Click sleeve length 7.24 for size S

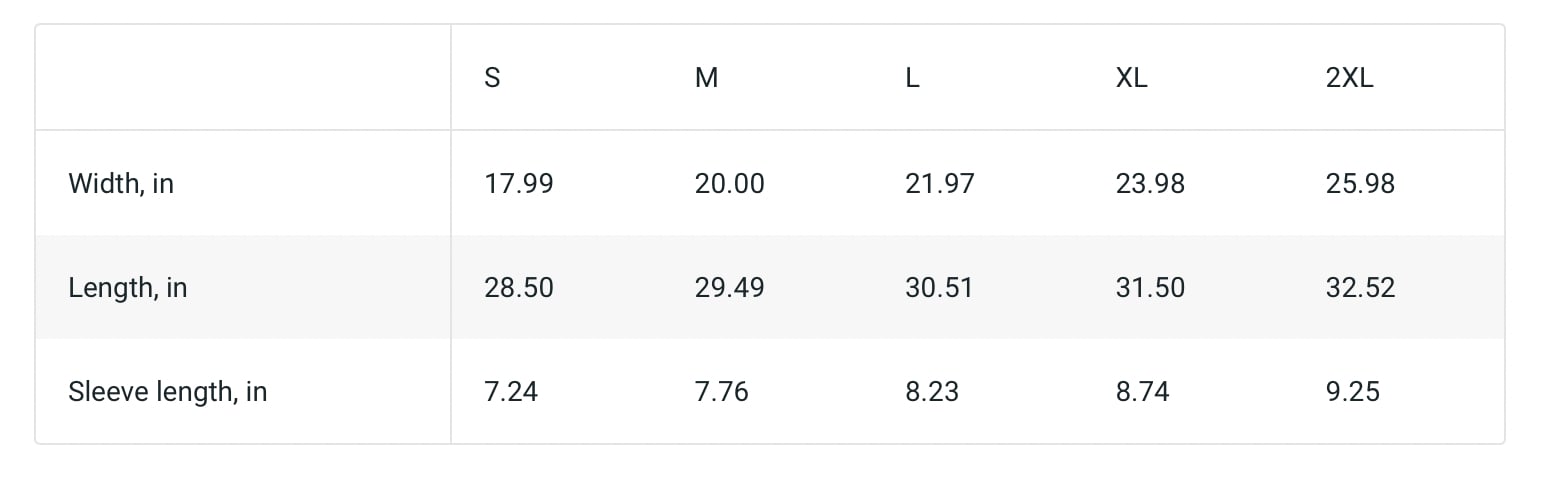[x=511, y=391]
